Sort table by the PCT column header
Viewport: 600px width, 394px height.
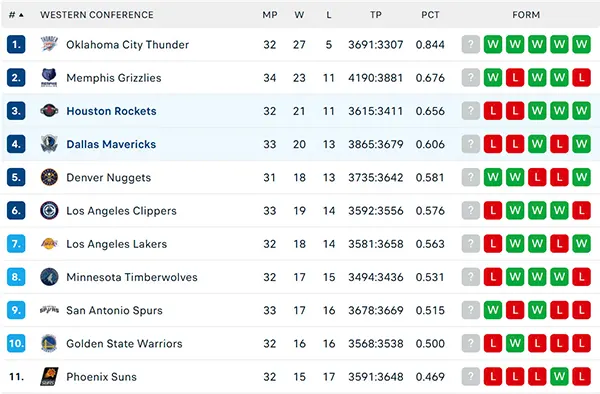pyautogui.click(x=430, y=15)
